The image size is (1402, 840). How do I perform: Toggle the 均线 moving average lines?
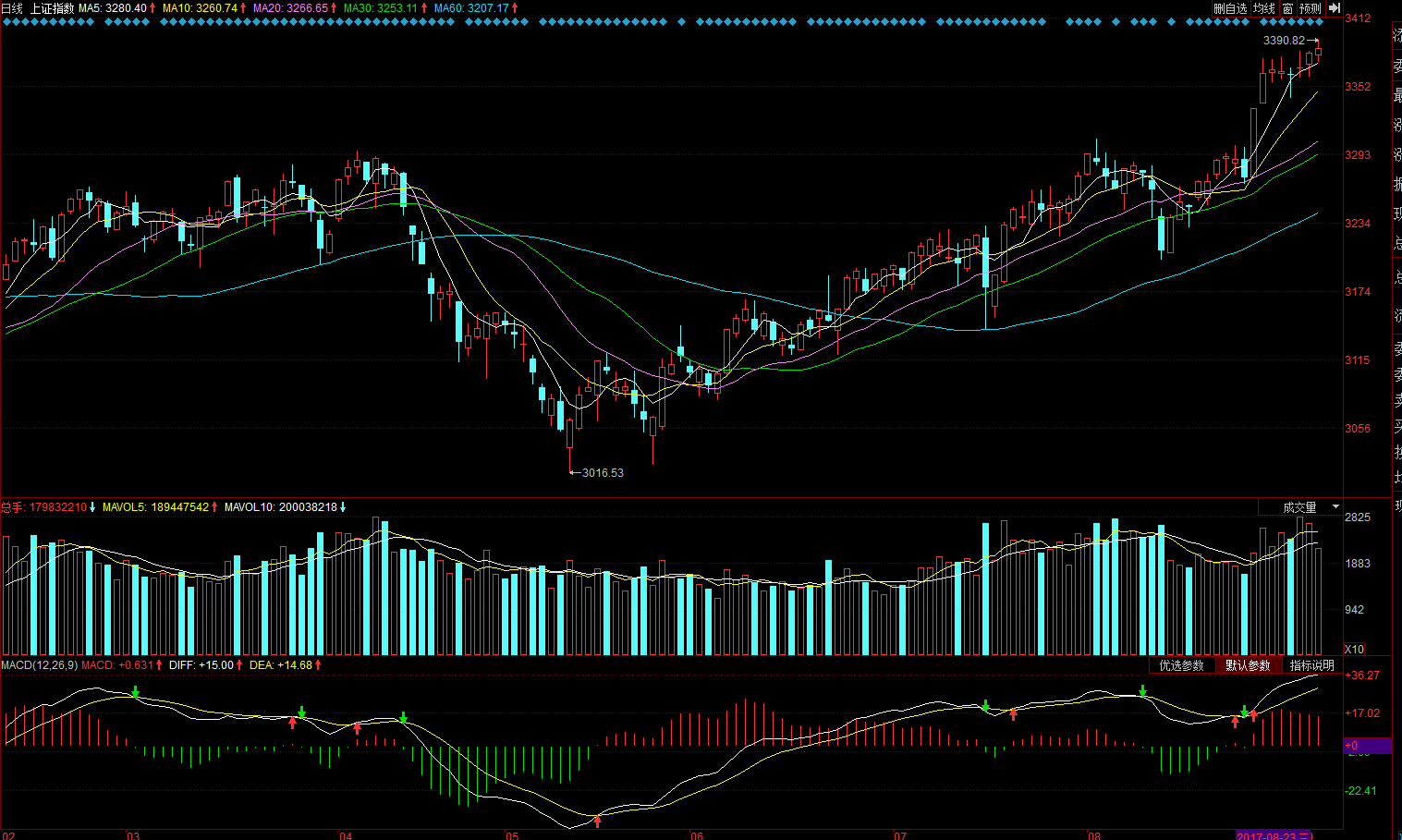point(1263,8)
